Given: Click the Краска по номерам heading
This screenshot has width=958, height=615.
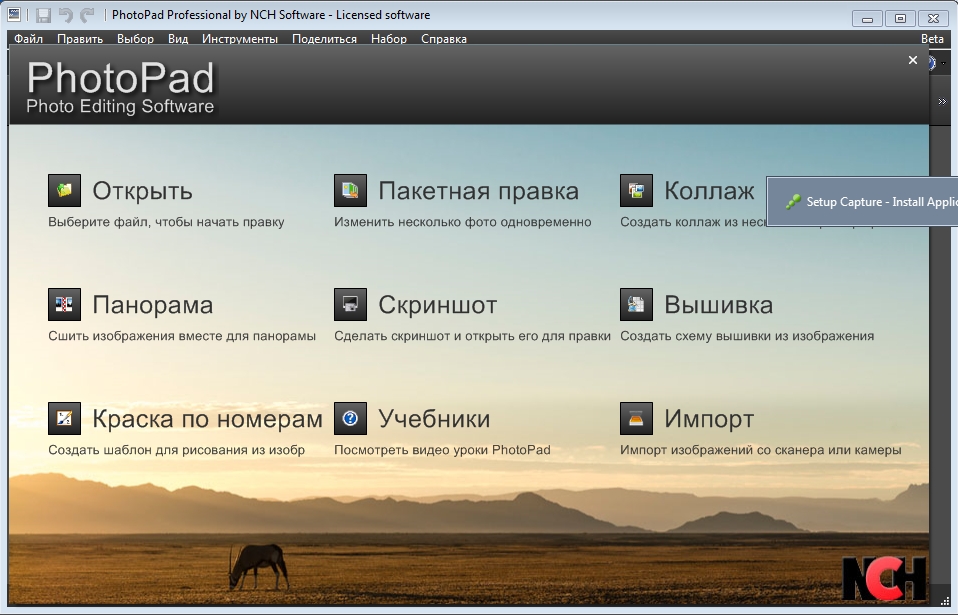Looking at the screenshot, I should (x=207, y=419).
